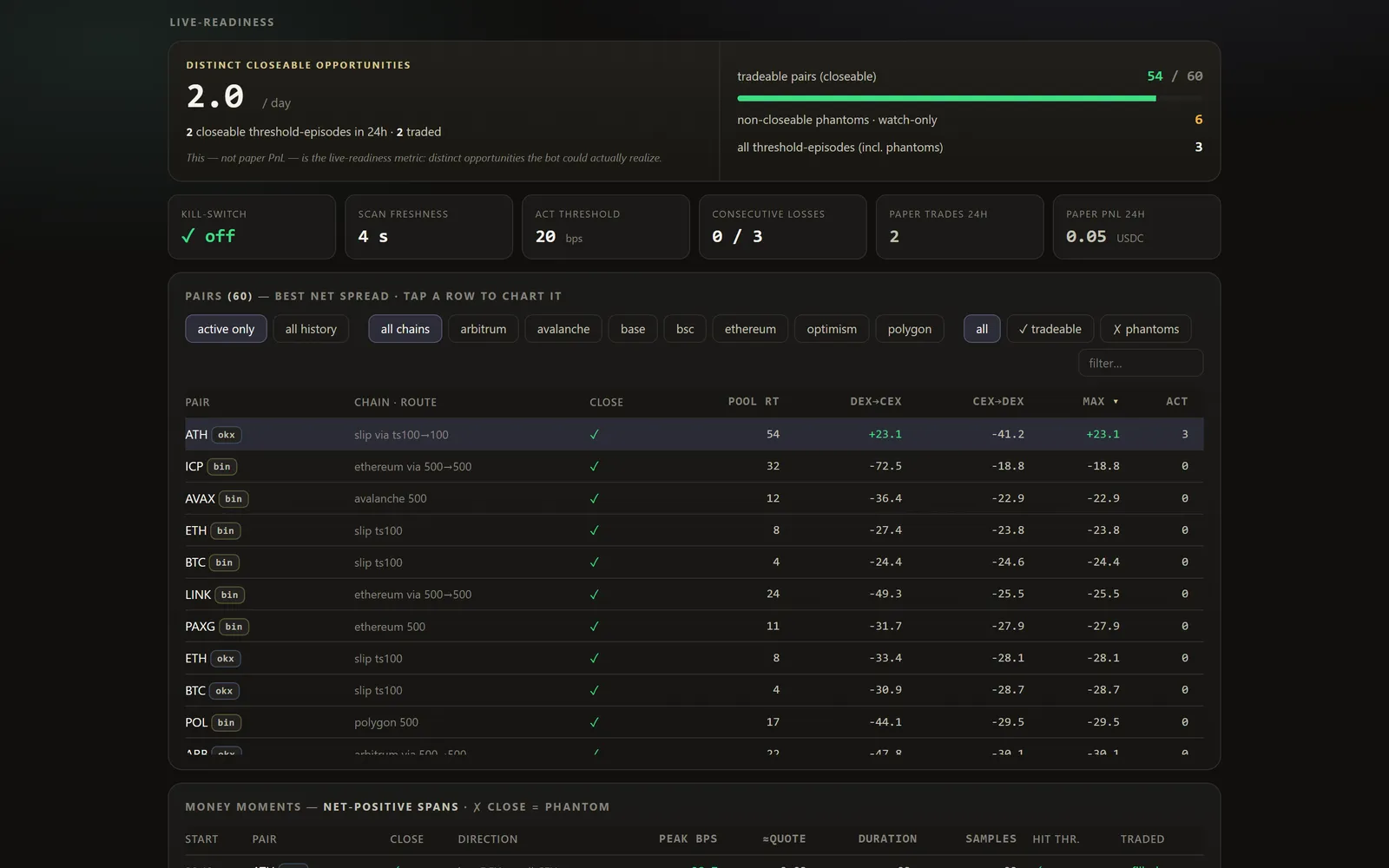Click the Paper Trades 24h card

(960, 227)
